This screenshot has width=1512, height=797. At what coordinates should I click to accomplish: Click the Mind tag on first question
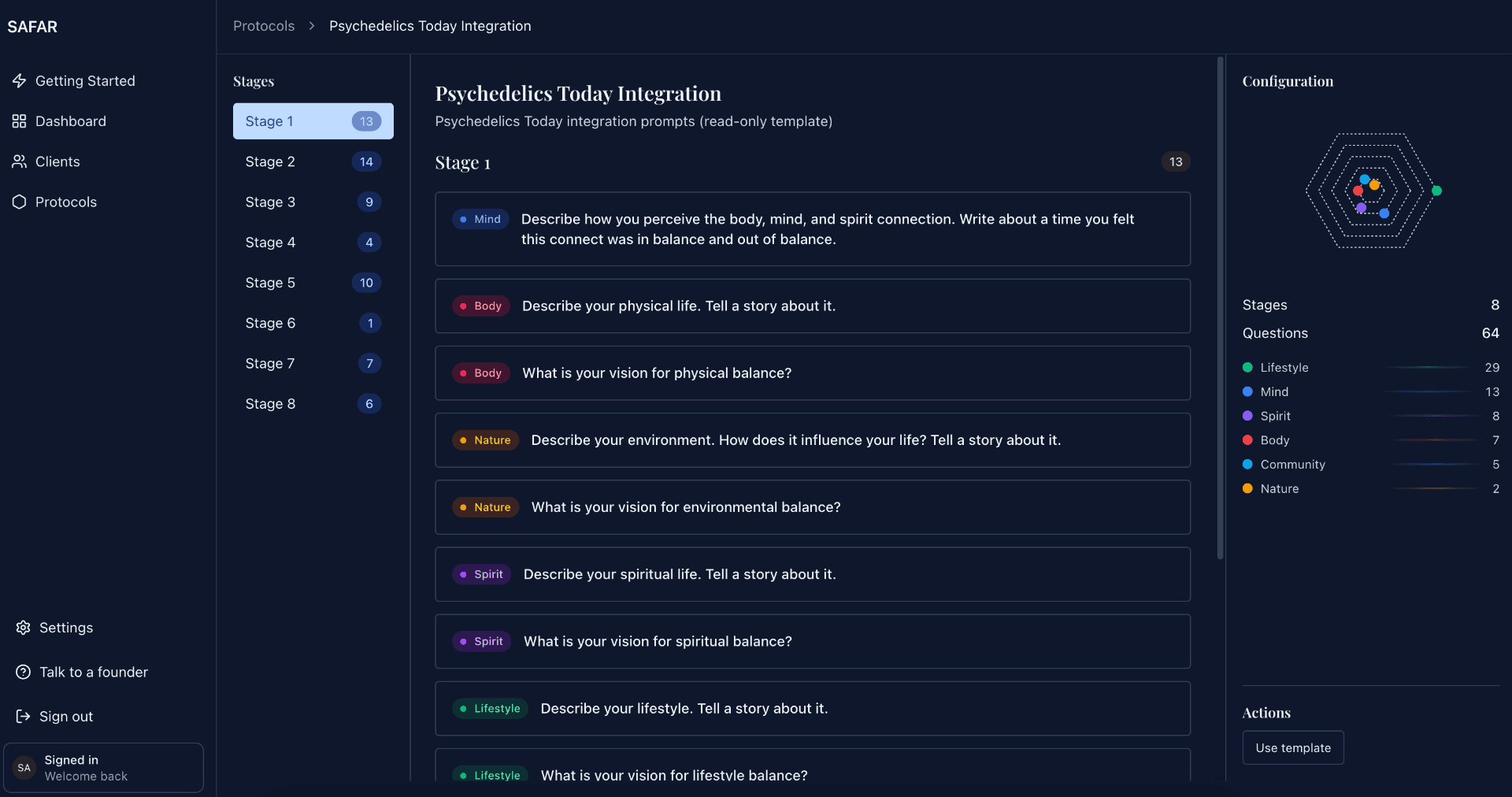pos(480,220)
